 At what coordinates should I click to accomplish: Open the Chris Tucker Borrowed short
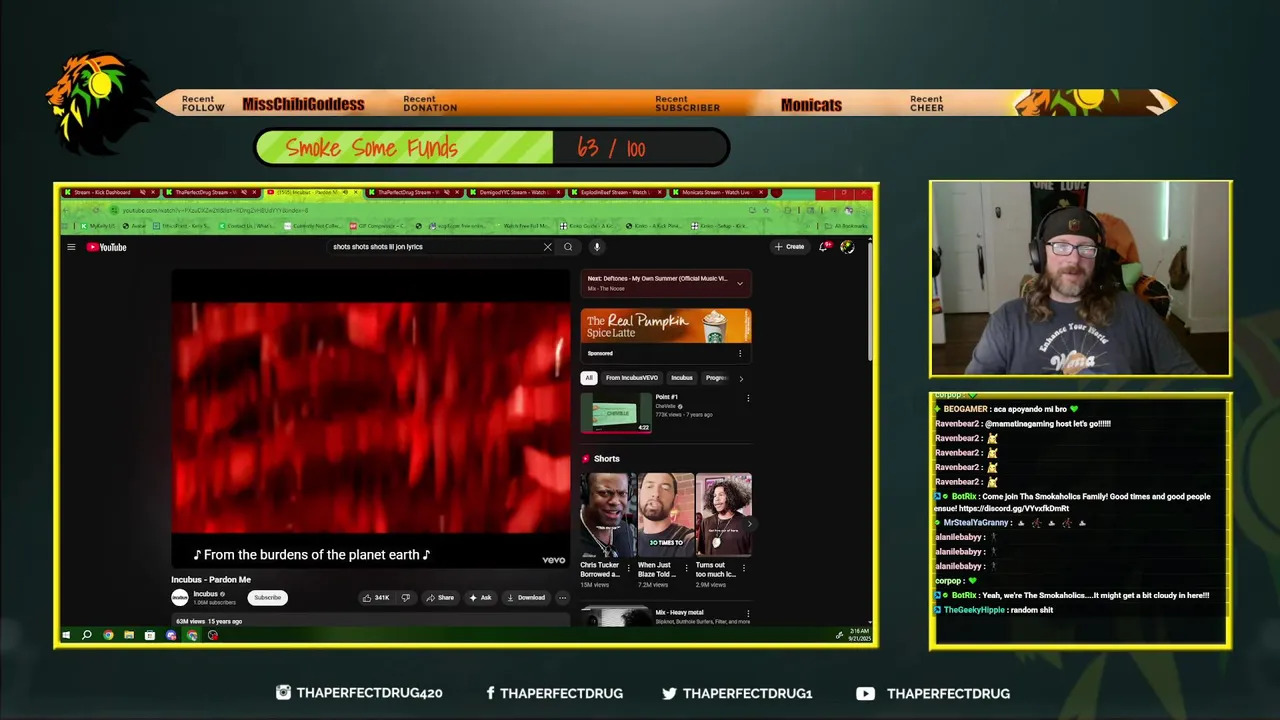tap(608, 515)
